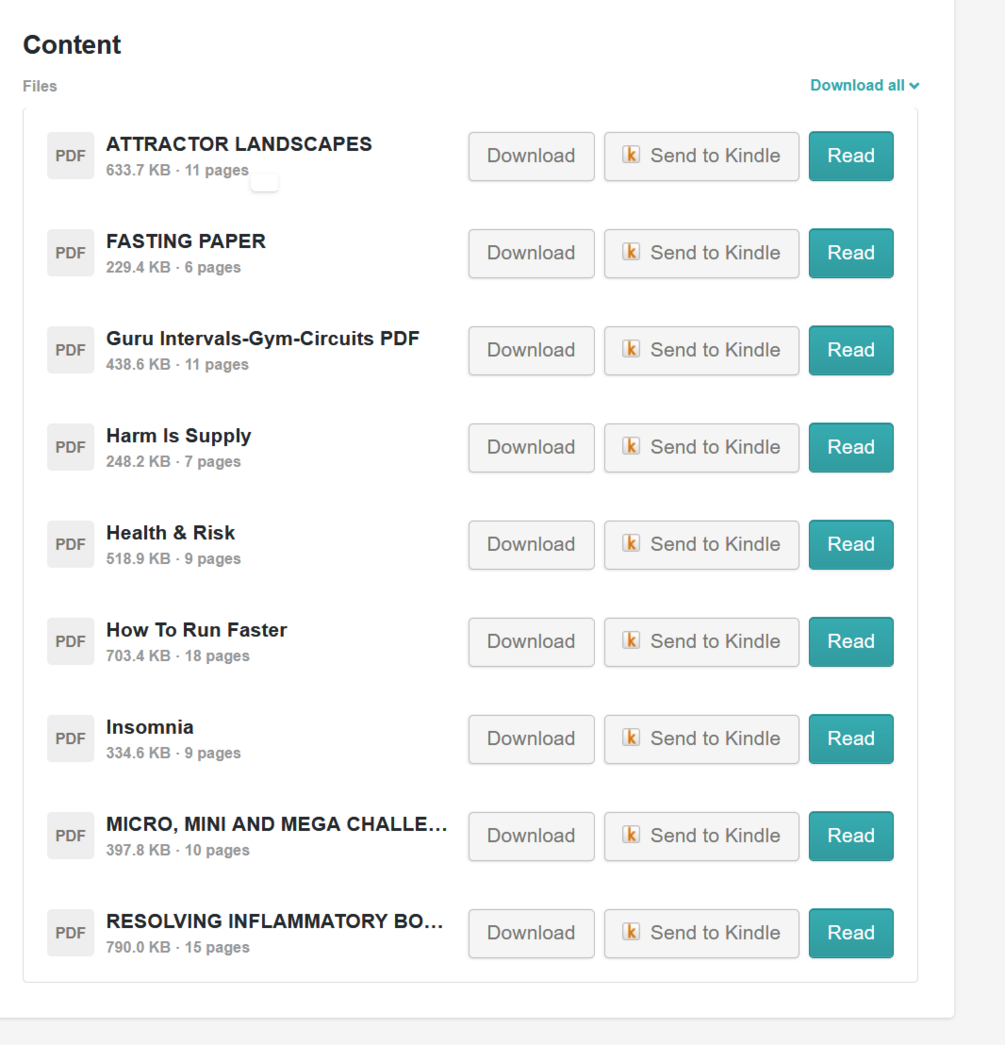Viewport: 1005px width, 1045px height.
Task: Click the PDF icon next to Insomnia
Action: [x=70, y=739]
